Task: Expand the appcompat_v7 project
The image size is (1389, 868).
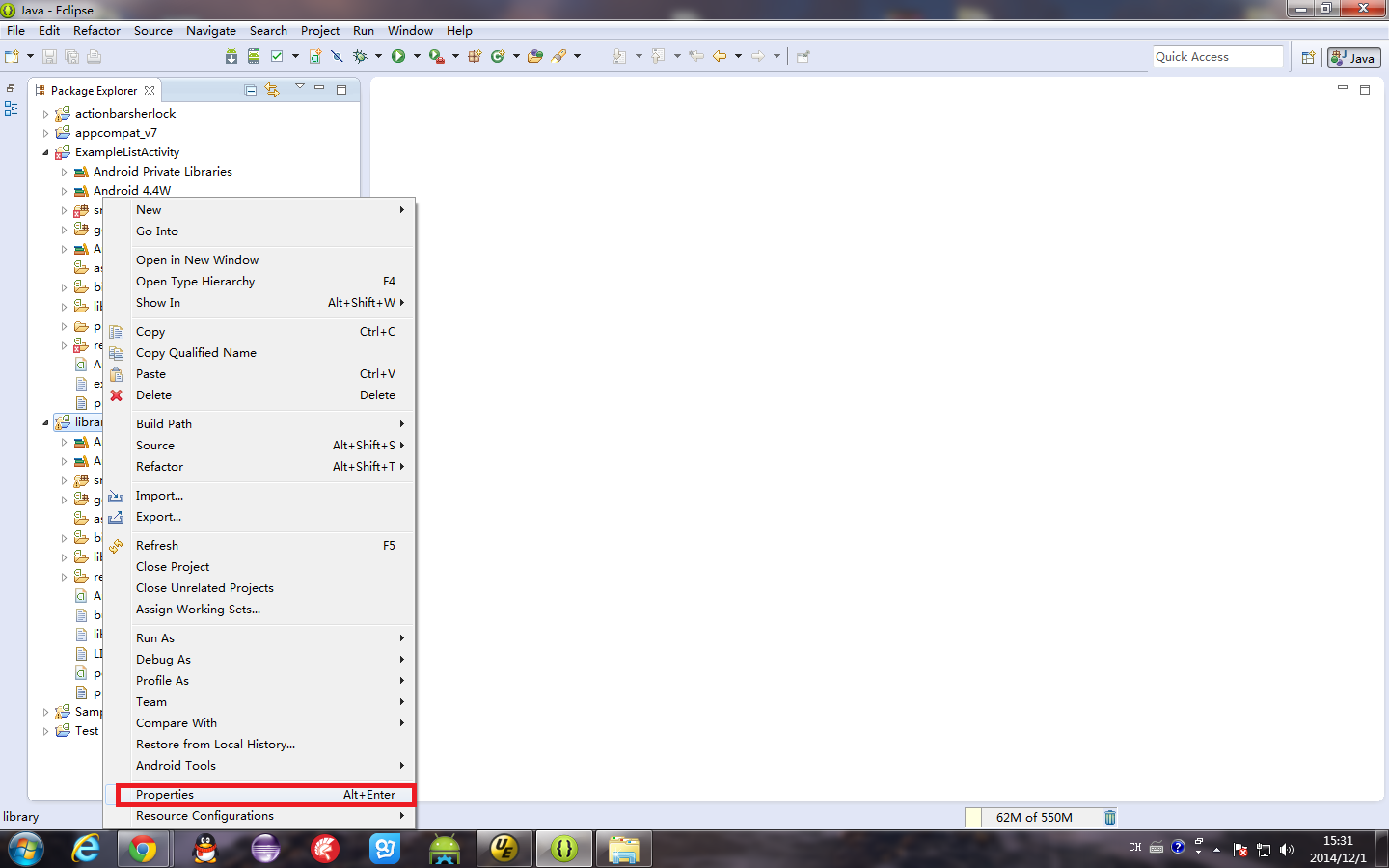Action: tap(45, 133)
